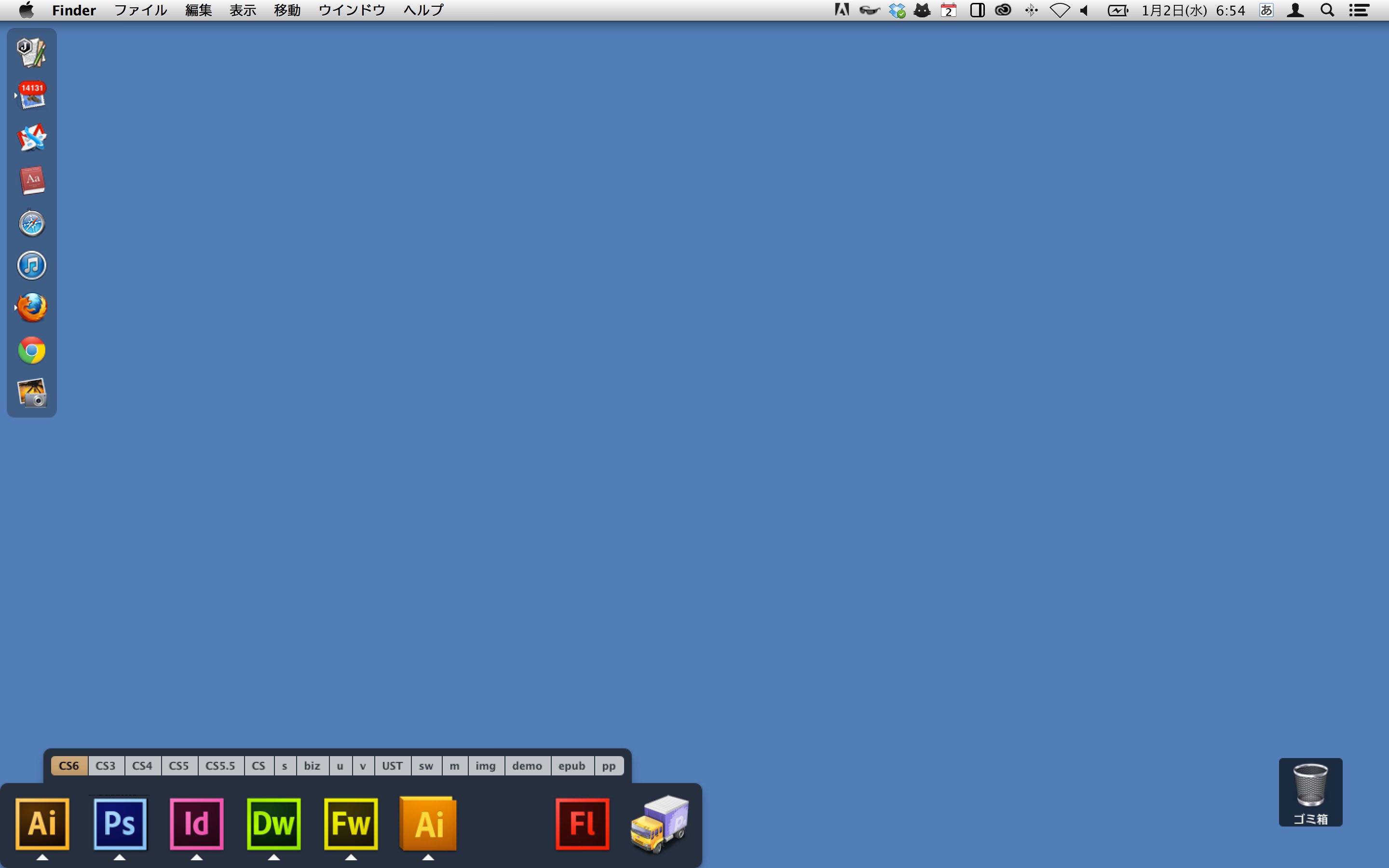Open Firefox from the side dock
This screenshot has width=1389, height=868.
tap(31, 308)
